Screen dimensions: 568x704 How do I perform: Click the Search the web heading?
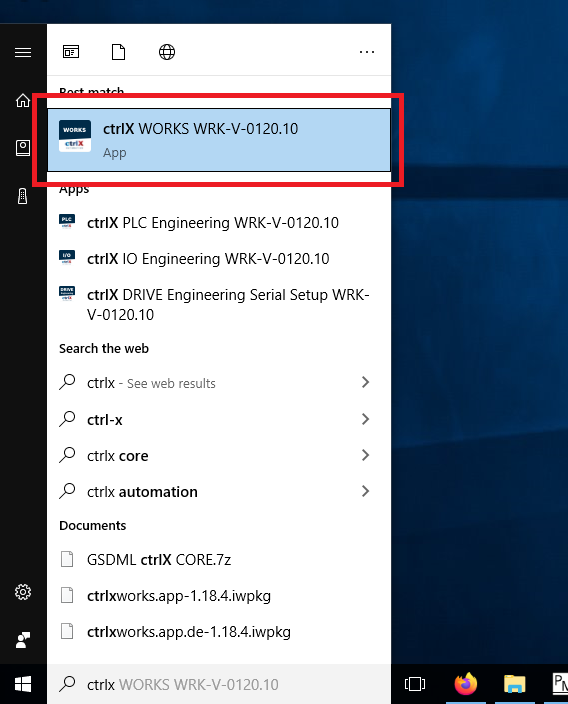click(x=104, y=348)
